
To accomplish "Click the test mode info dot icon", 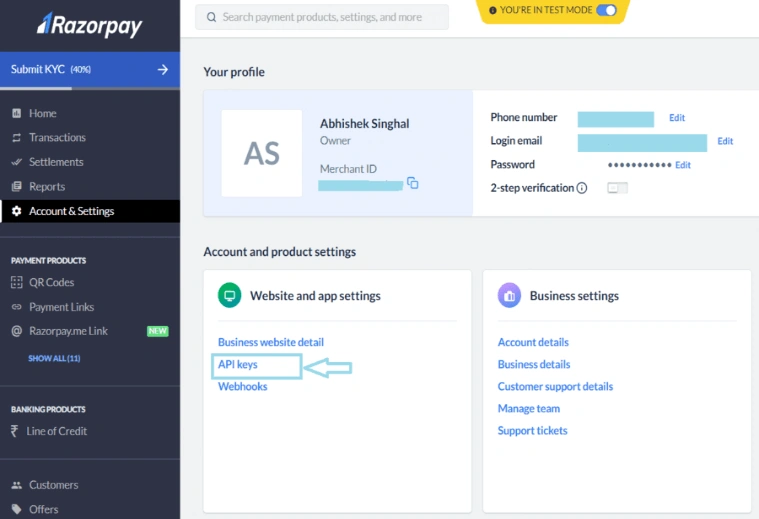I will click(x=493, y=10).
